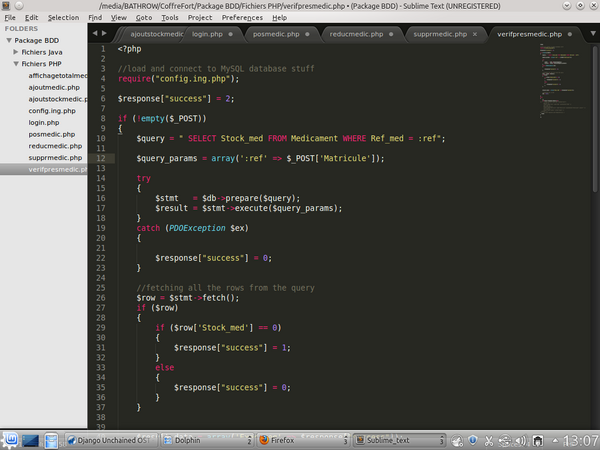Open the Goto menu
This screenshot has height=450, width=600.
pyautogui.click(x=145, y=17)
